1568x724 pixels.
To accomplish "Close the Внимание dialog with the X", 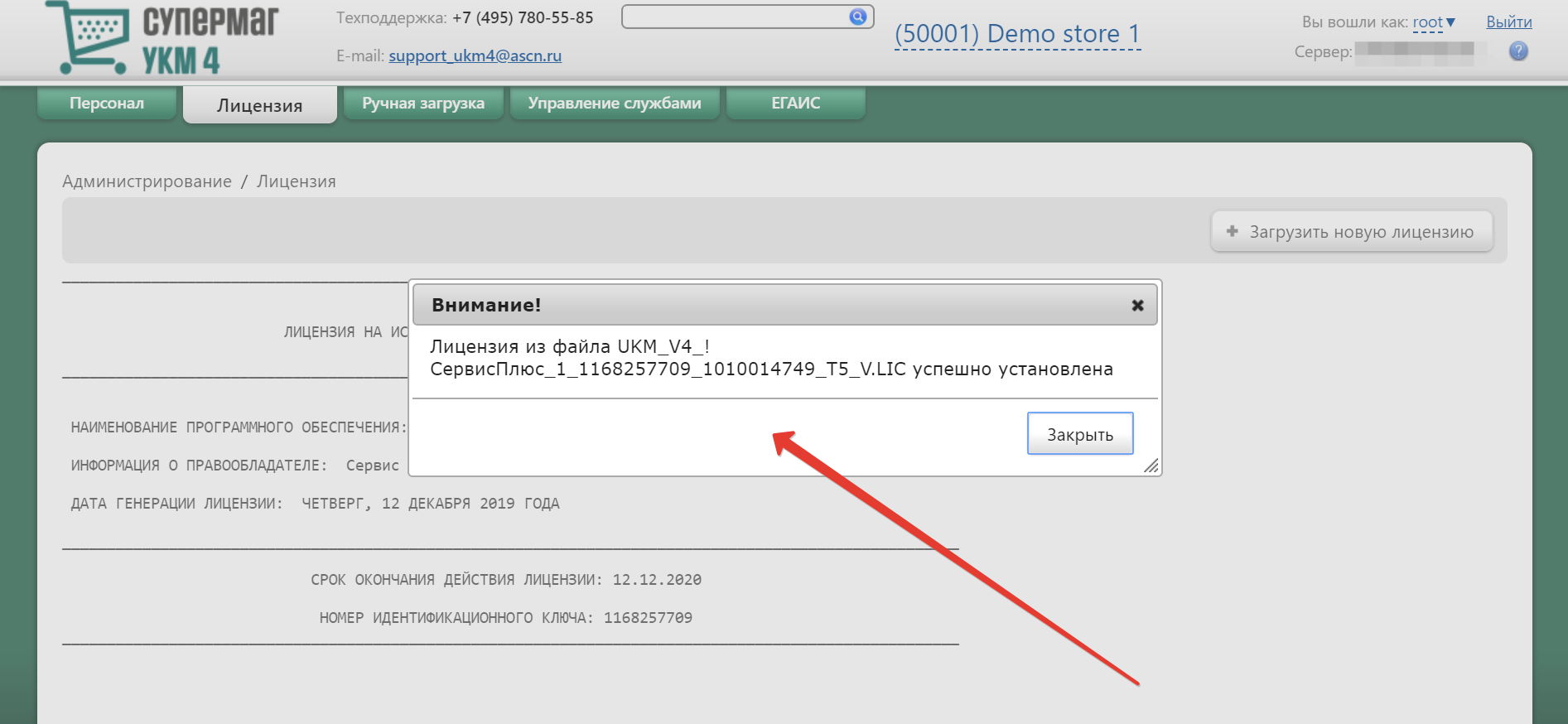I will pos(1138,306).
